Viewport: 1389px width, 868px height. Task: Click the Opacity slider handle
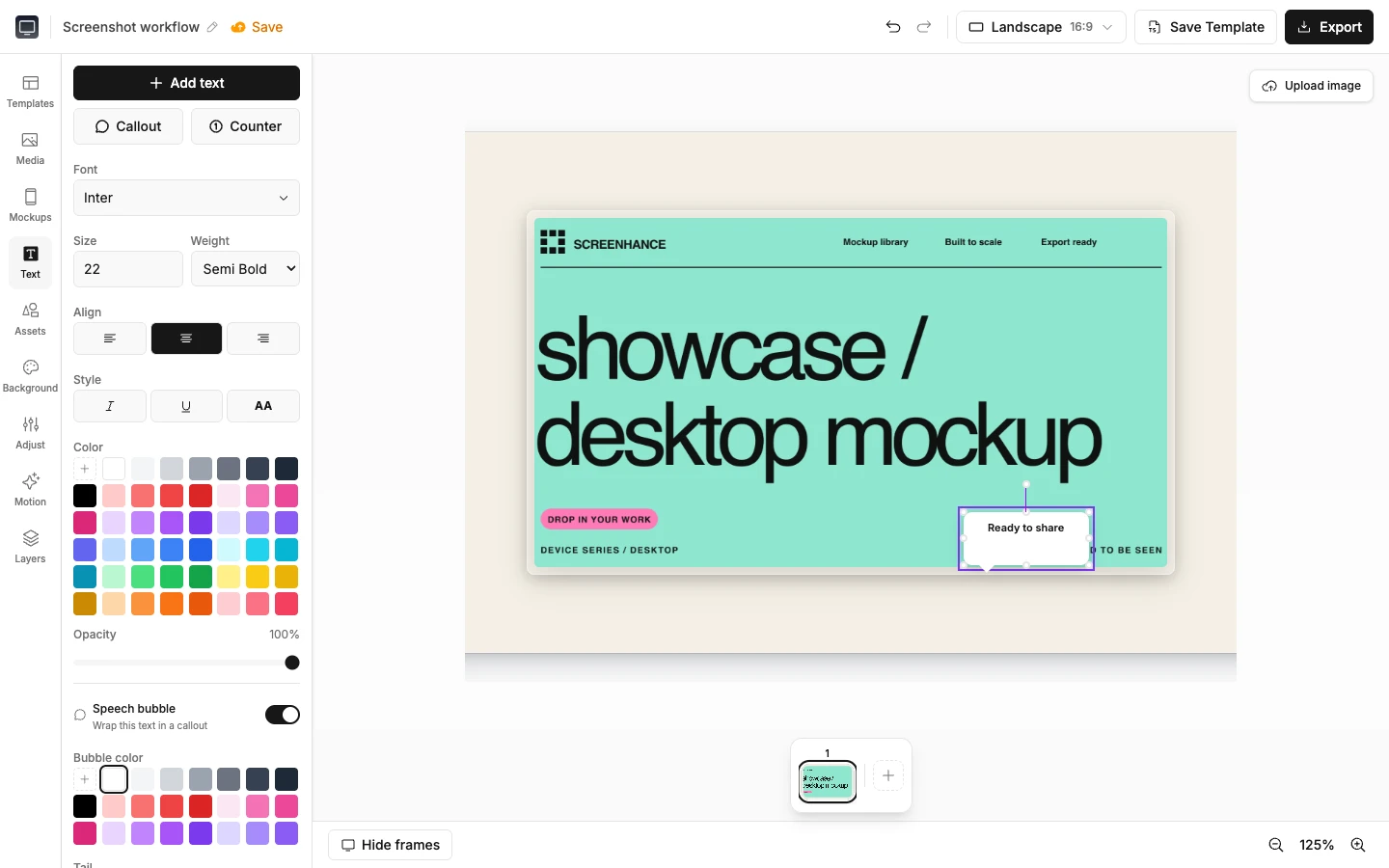[x=292, y=663]
